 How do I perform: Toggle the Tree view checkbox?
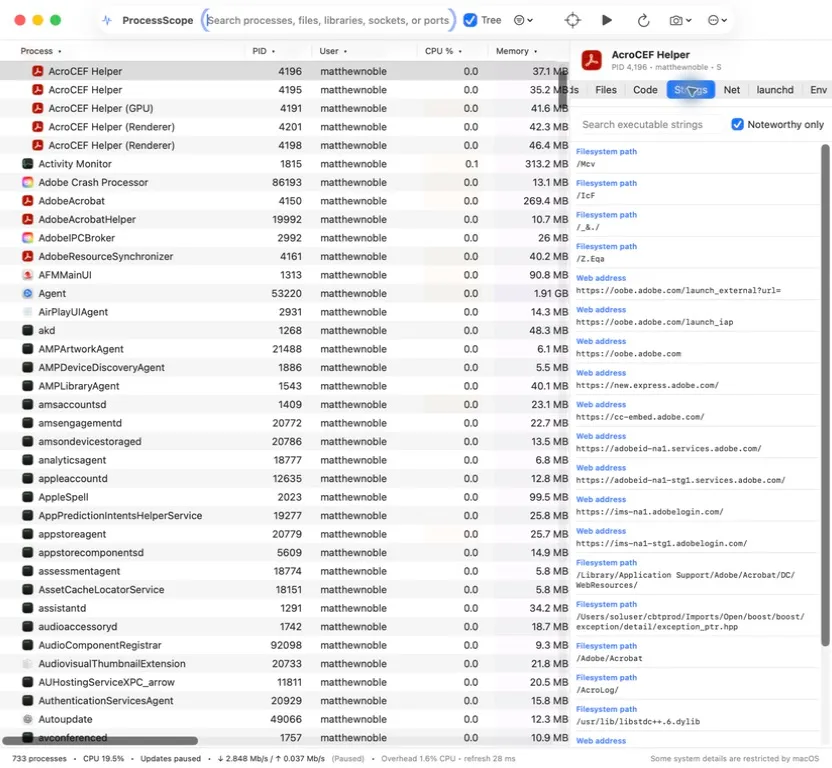[470, 20]
